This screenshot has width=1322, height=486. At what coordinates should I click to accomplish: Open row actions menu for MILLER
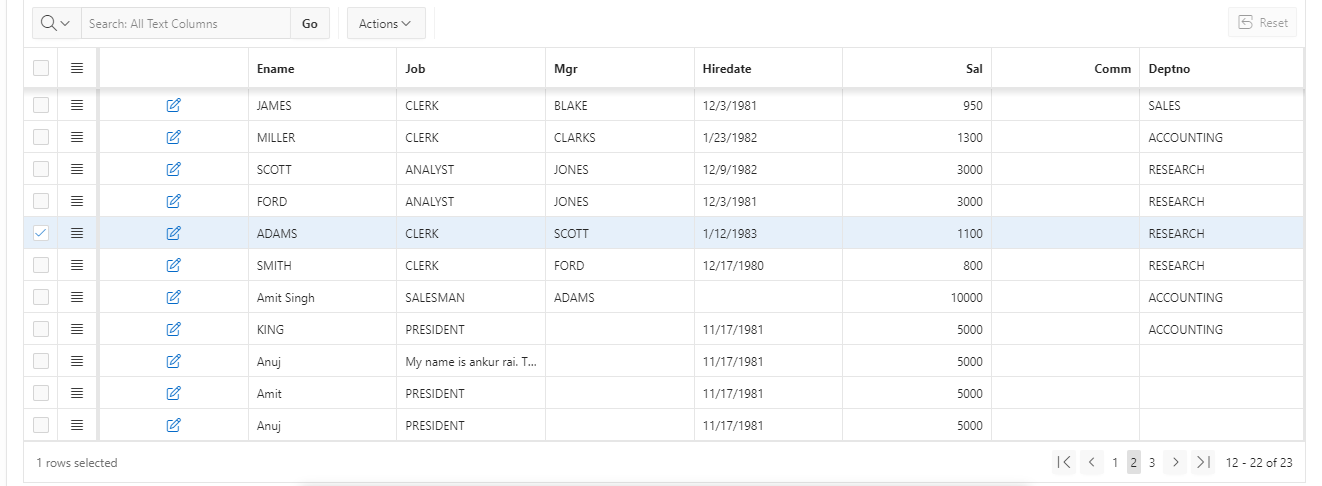pos(77,137)
